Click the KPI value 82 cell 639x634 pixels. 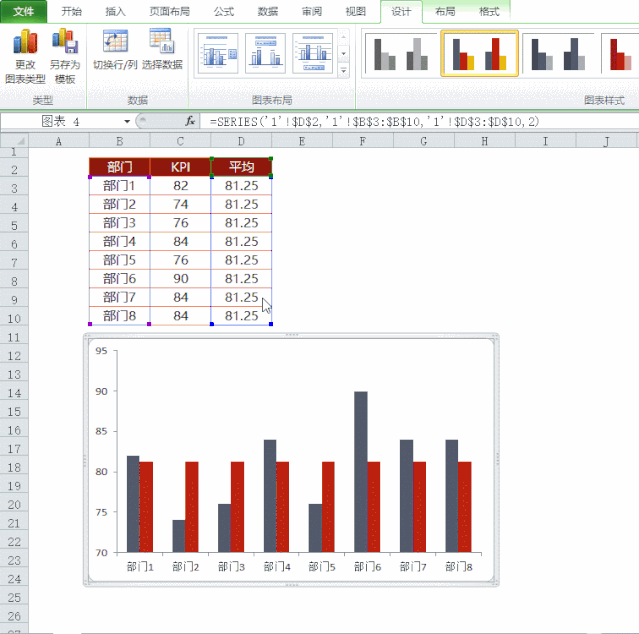[181, 186]
